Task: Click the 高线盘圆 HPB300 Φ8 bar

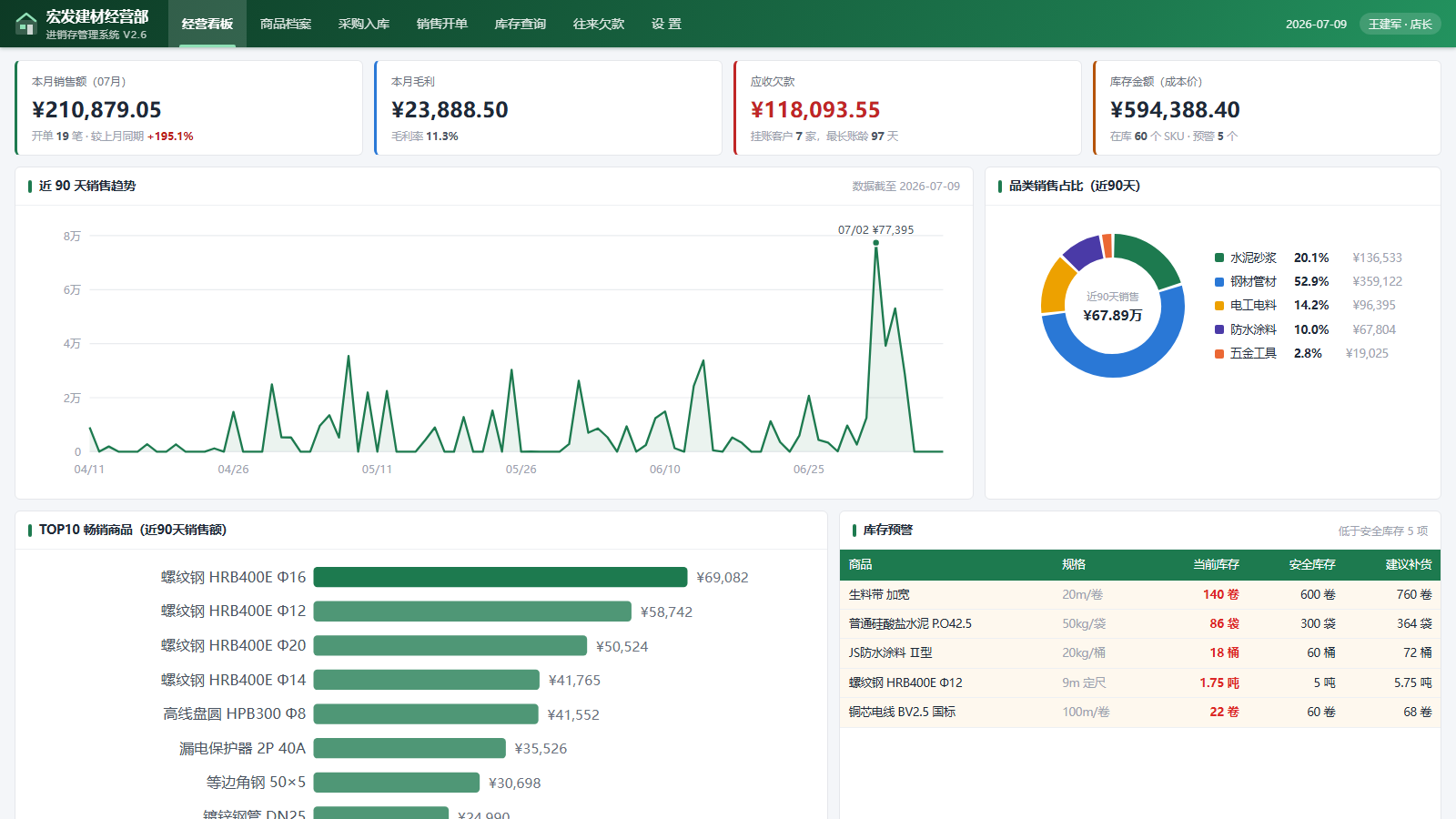Action: (426, 714)
